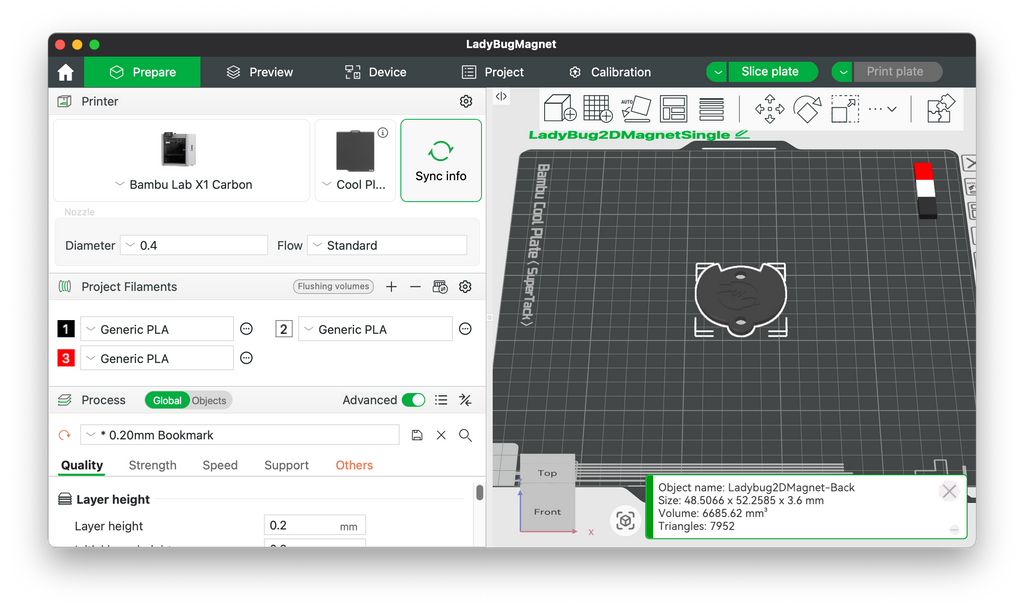
Task: Open filament 2 Generic PLA dropdown
Action: pos(376,329)
